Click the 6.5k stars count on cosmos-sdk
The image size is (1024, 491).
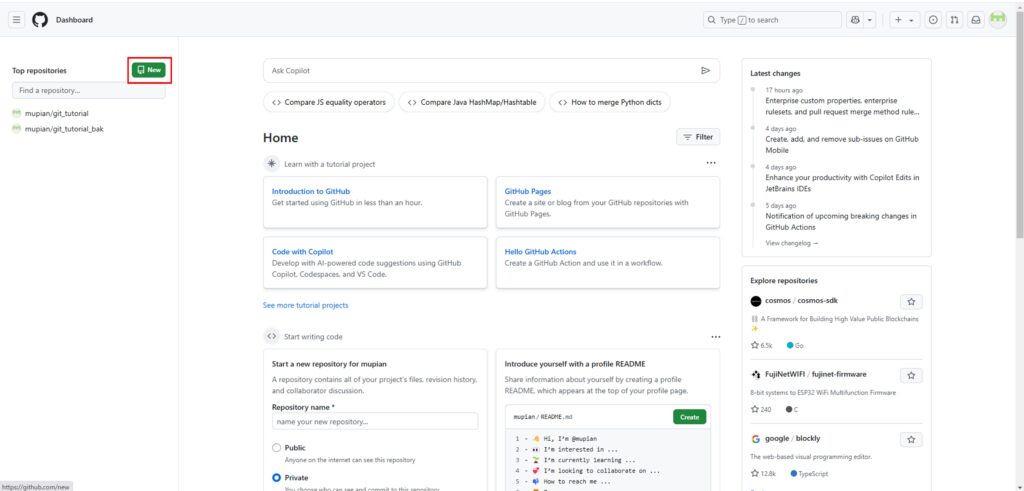[761, 345]
